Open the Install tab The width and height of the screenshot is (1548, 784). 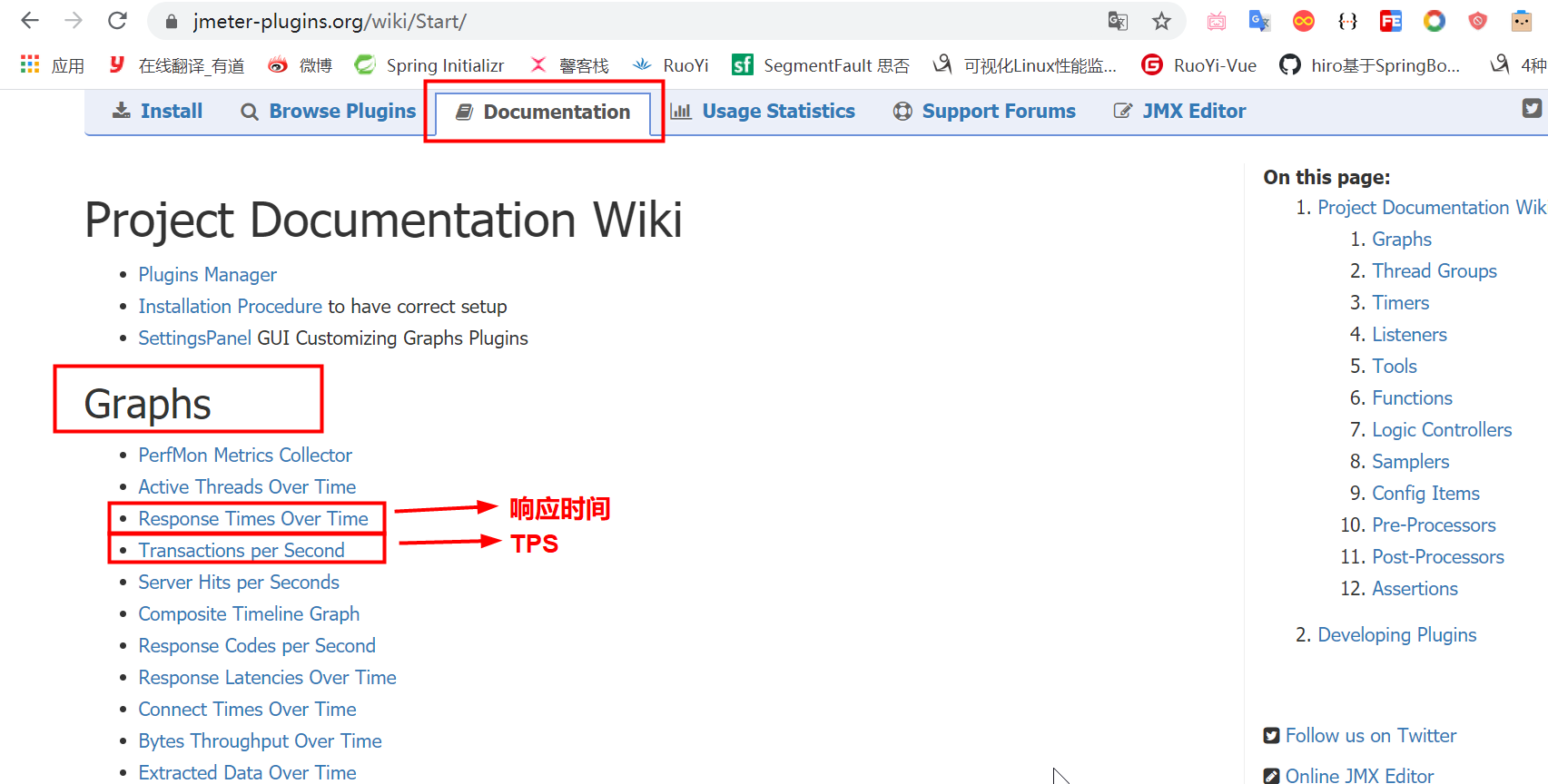tap(157, 111)
